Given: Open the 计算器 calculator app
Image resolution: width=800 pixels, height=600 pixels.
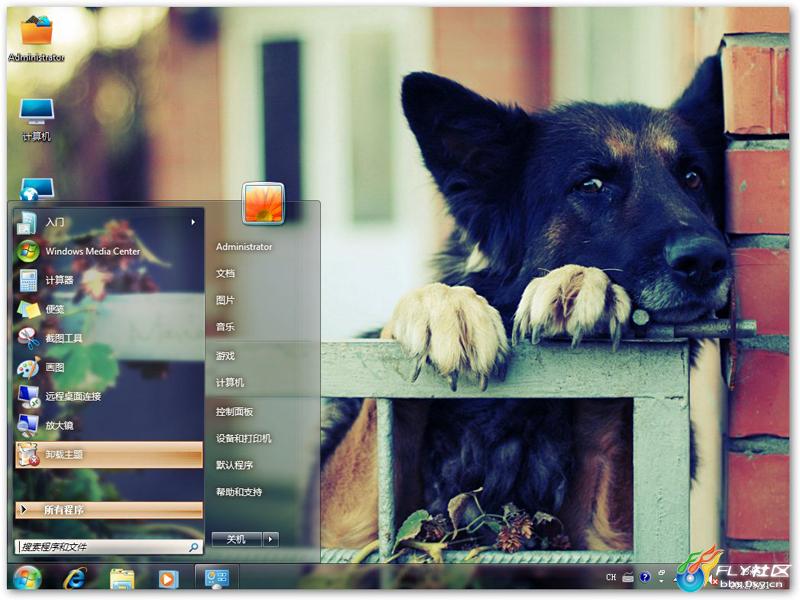Looking at the screenshot, I should [108, 280].
